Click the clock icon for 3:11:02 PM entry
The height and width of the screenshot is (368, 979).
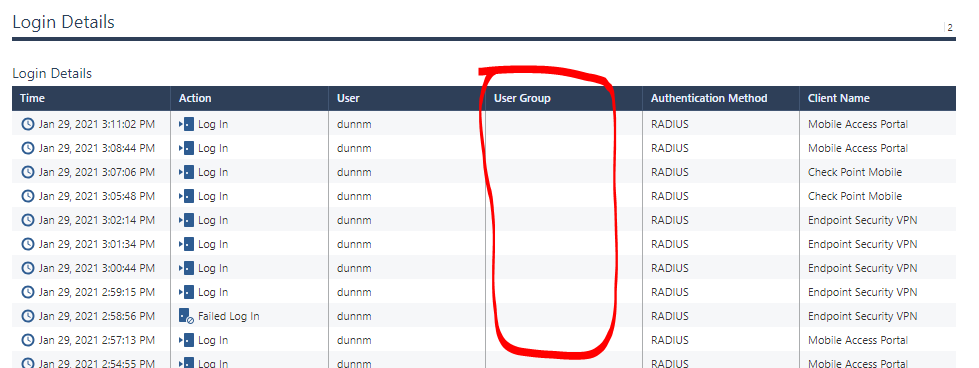pos(27,124)
